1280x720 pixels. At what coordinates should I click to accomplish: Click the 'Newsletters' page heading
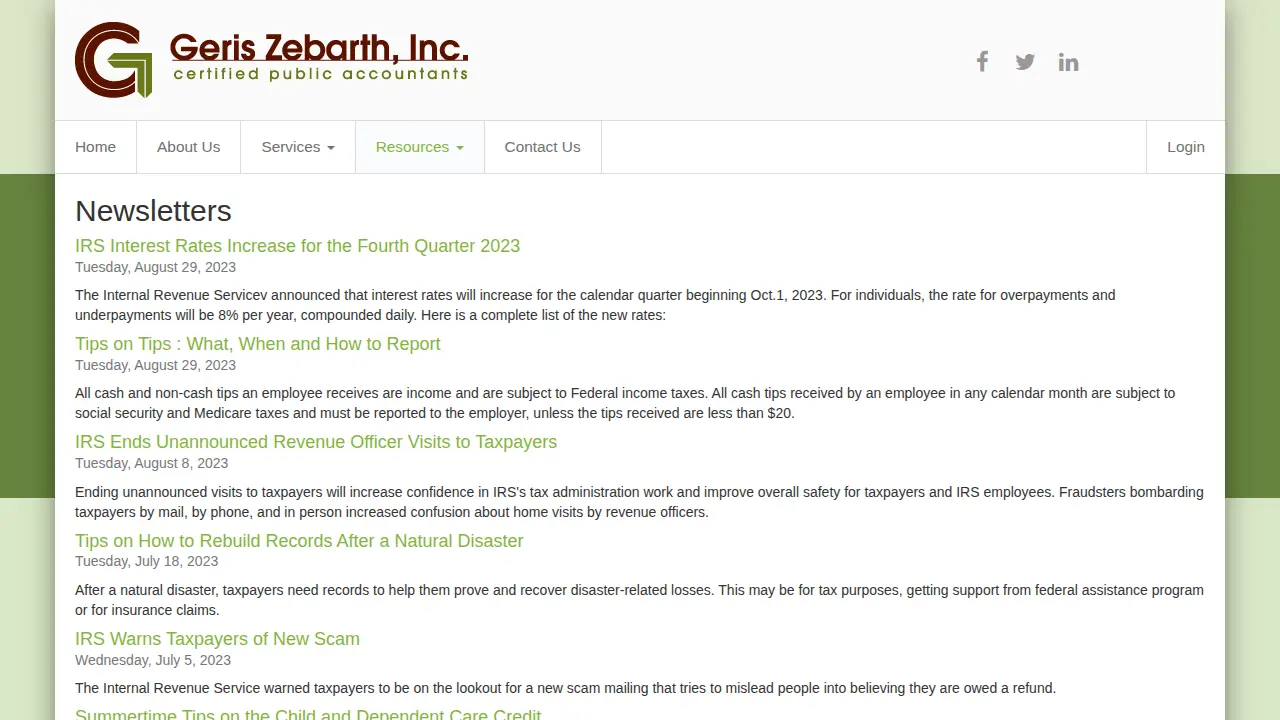[153, 211]
